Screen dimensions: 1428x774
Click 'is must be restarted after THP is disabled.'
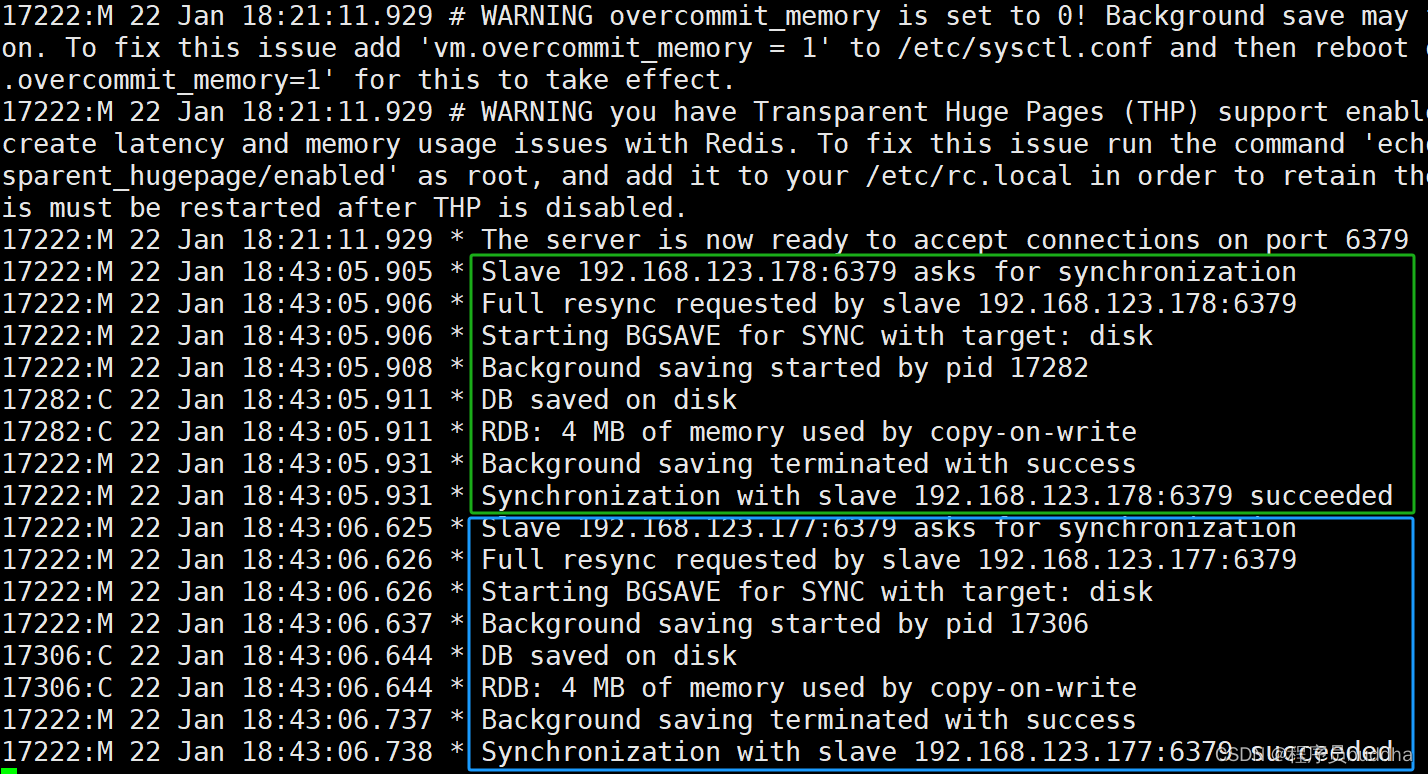[x=345, y=208]
